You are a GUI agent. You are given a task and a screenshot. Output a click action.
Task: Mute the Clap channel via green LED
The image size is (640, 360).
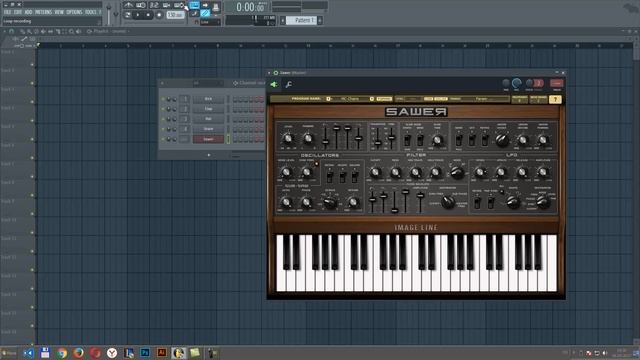(x=163, y=109)
